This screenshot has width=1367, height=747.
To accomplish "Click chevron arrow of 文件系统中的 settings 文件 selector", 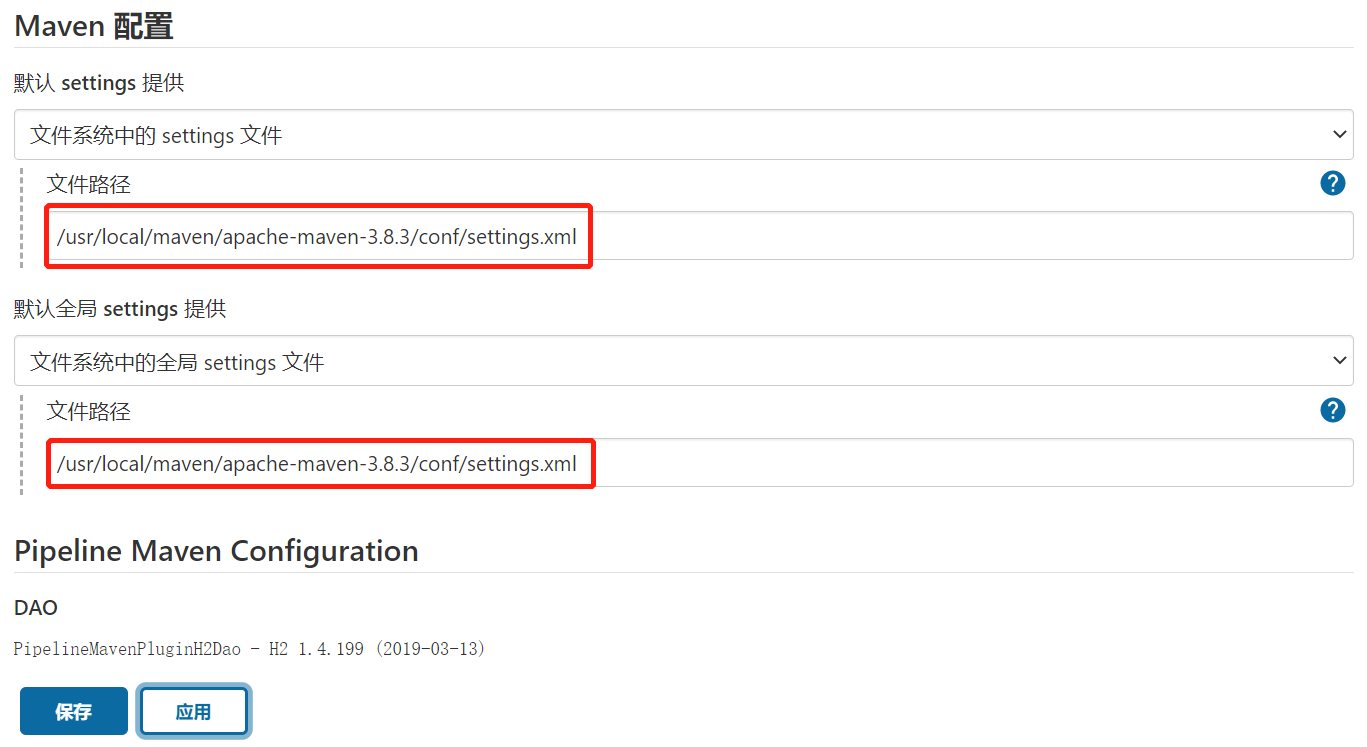I will (x=1339, y=135).
